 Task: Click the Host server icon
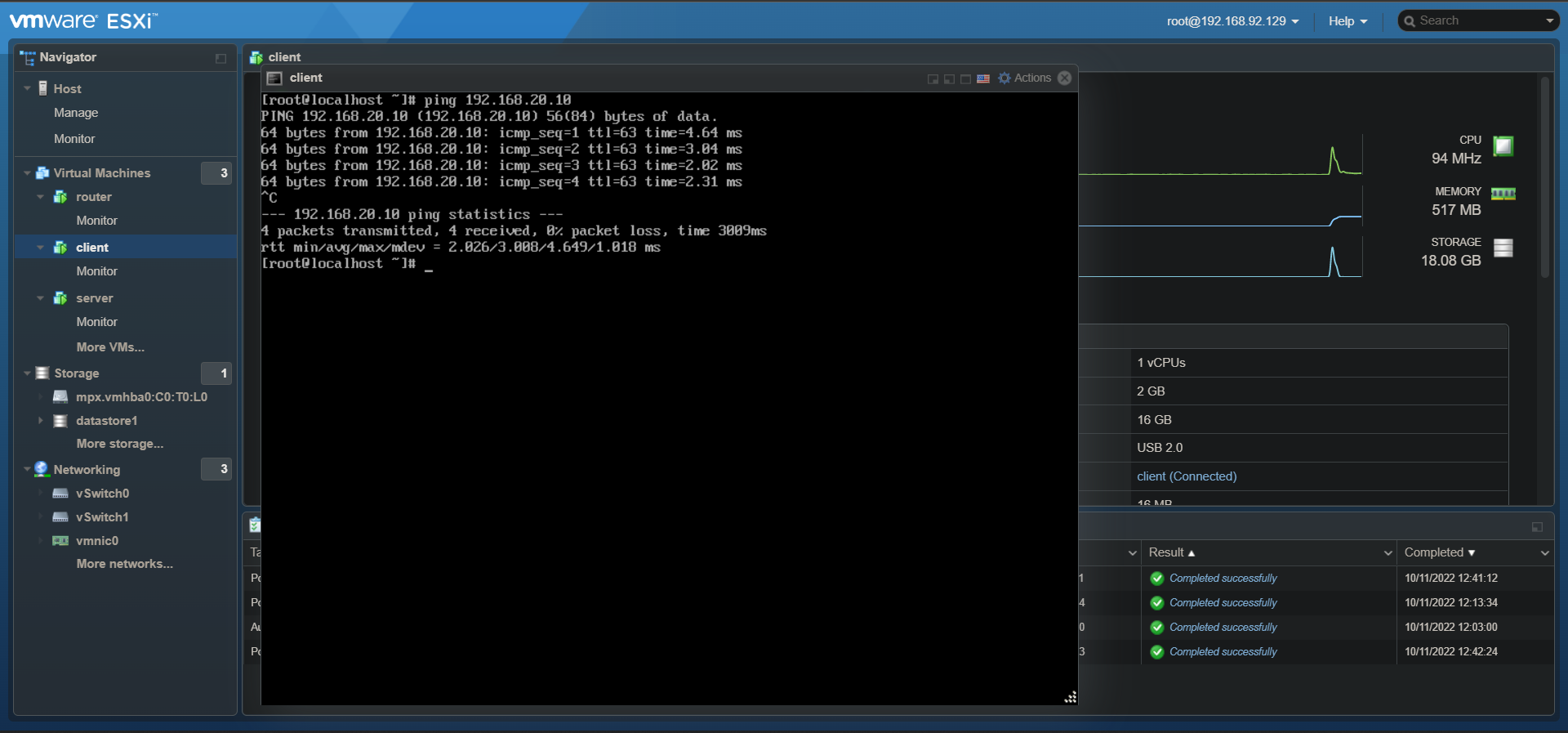pyautogui.click(x=43, y=88)
